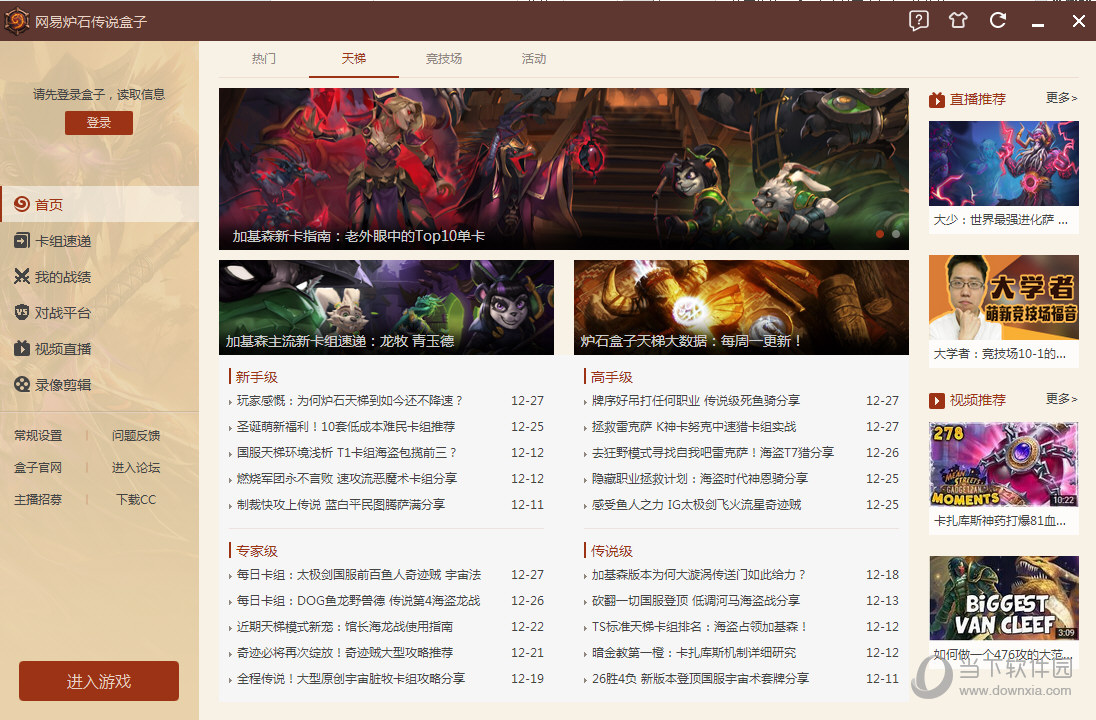
Task: Open the 常规设置 link
Action: pyautogui.click(x=38, y=436)
